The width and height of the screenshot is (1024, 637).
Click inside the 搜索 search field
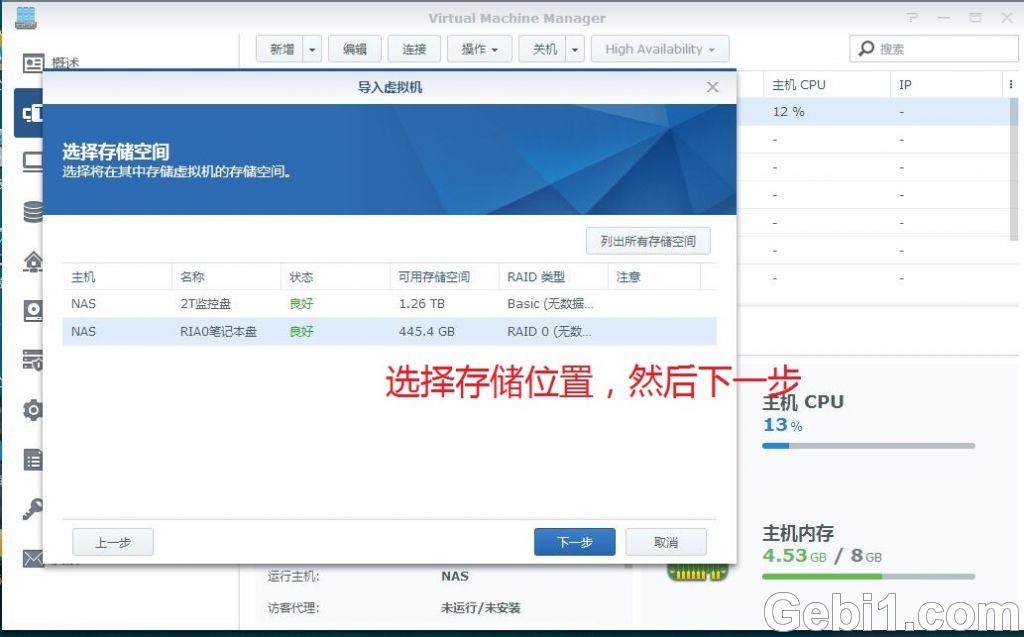coord(930,48)
